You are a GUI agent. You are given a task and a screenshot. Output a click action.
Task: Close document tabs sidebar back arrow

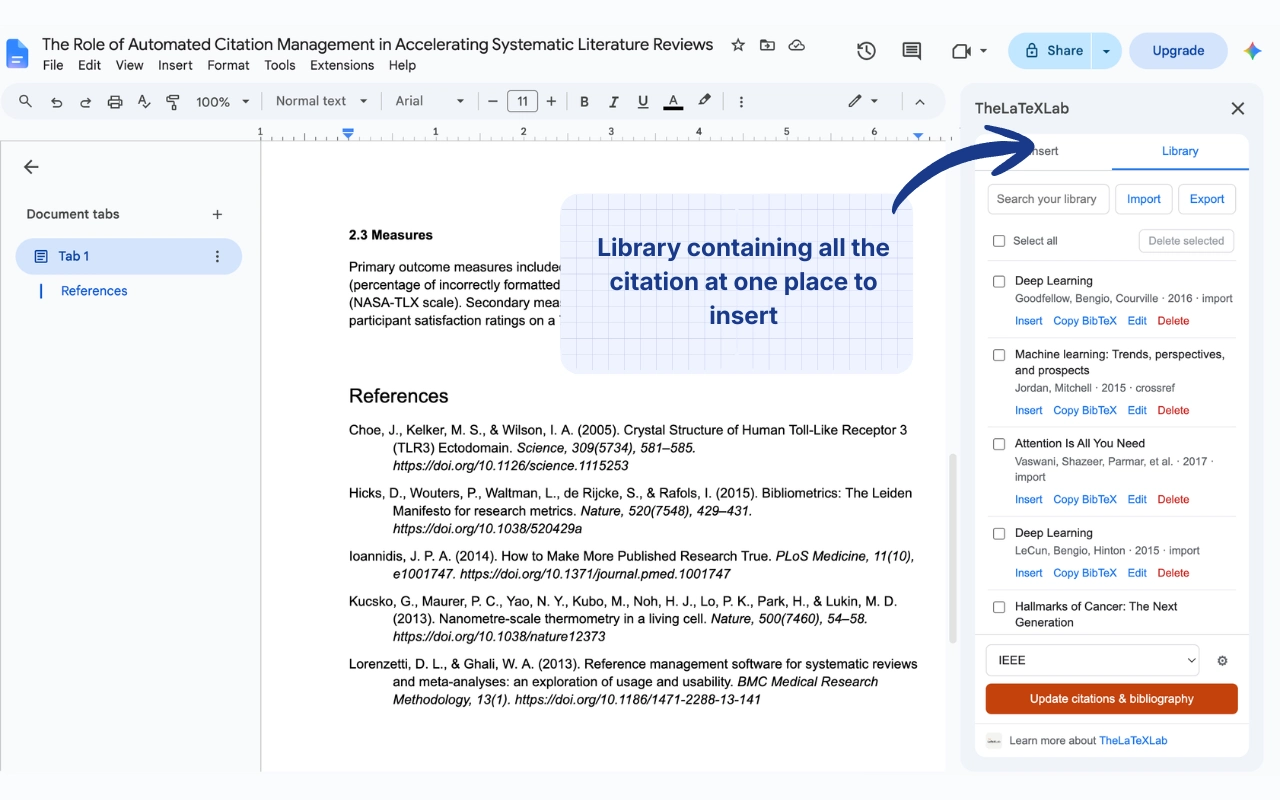pos(31,167)
